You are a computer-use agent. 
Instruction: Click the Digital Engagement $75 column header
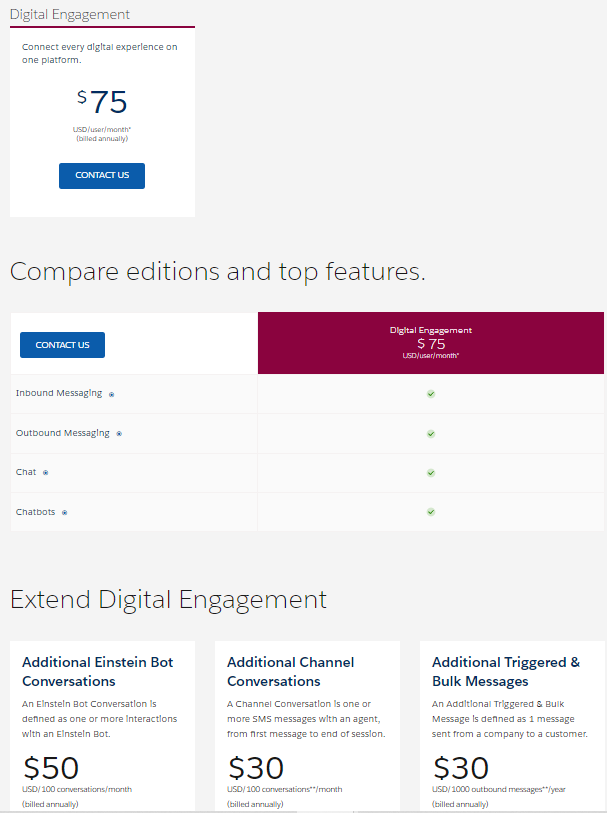431,343
